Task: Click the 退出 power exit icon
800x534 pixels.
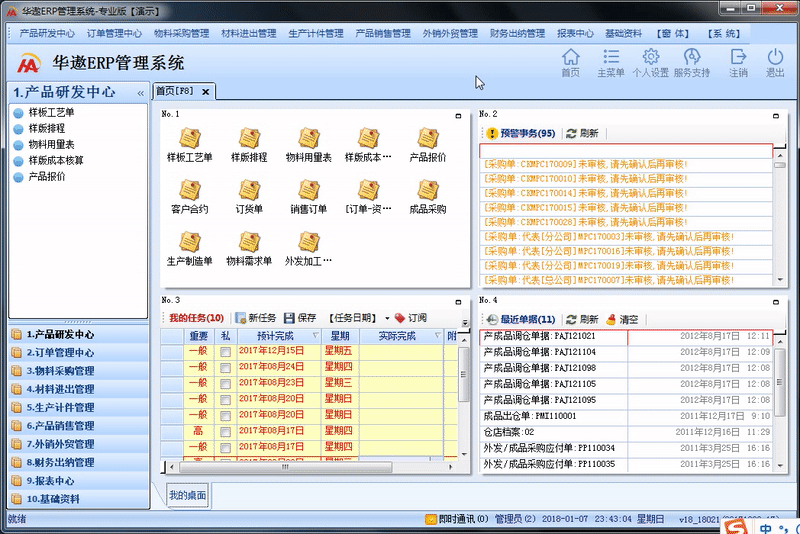Action: [x=775, y=63]
